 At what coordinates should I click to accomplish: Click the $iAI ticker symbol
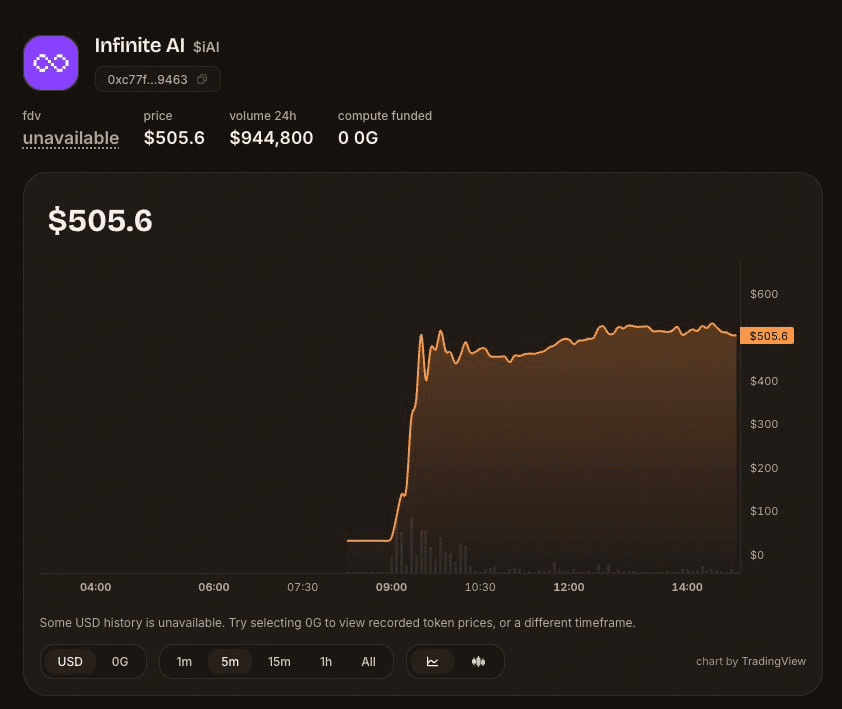tap(206, 47)
